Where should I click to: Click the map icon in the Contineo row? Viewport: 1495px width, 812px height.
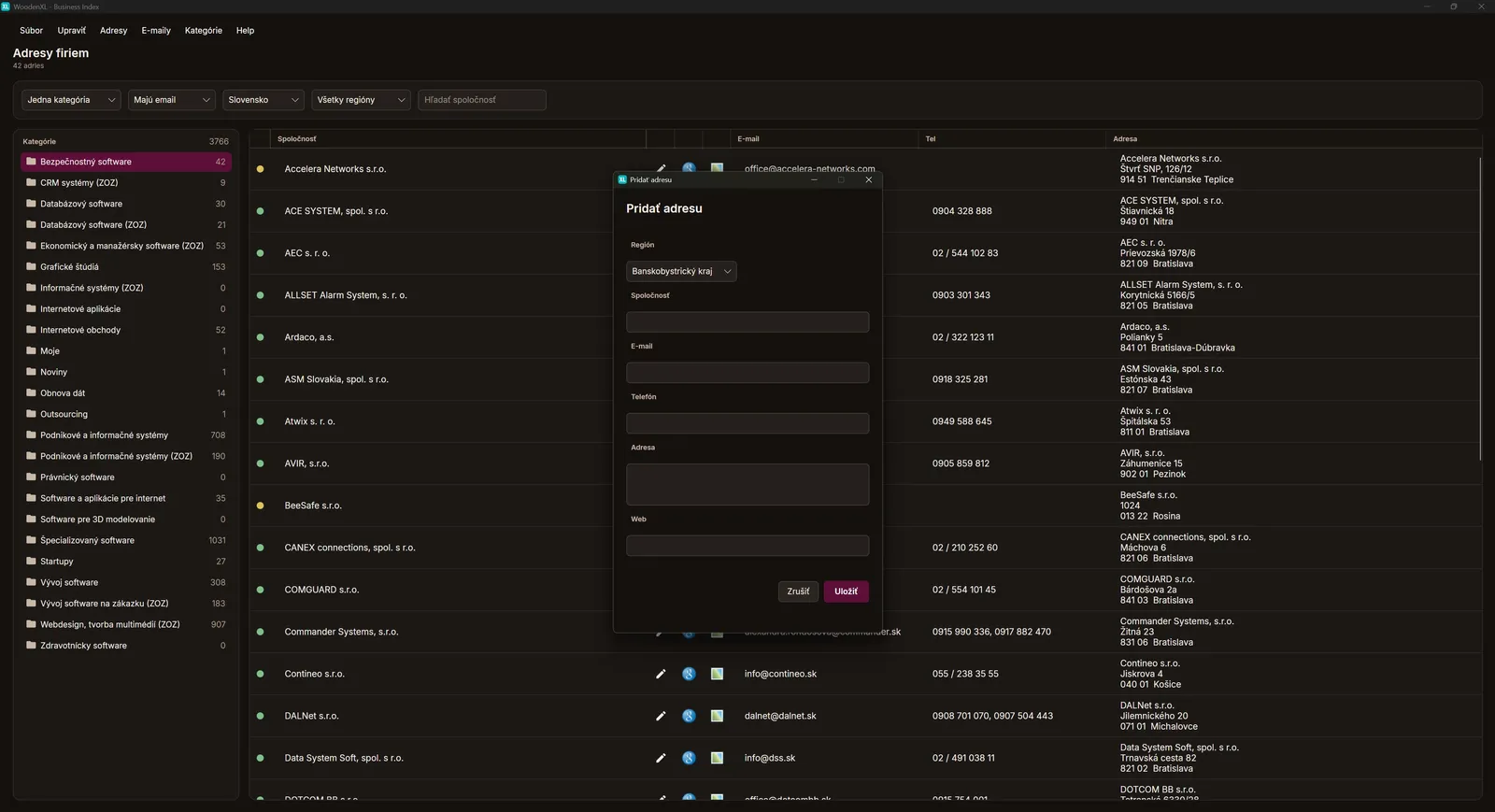[x=717, y=674]
